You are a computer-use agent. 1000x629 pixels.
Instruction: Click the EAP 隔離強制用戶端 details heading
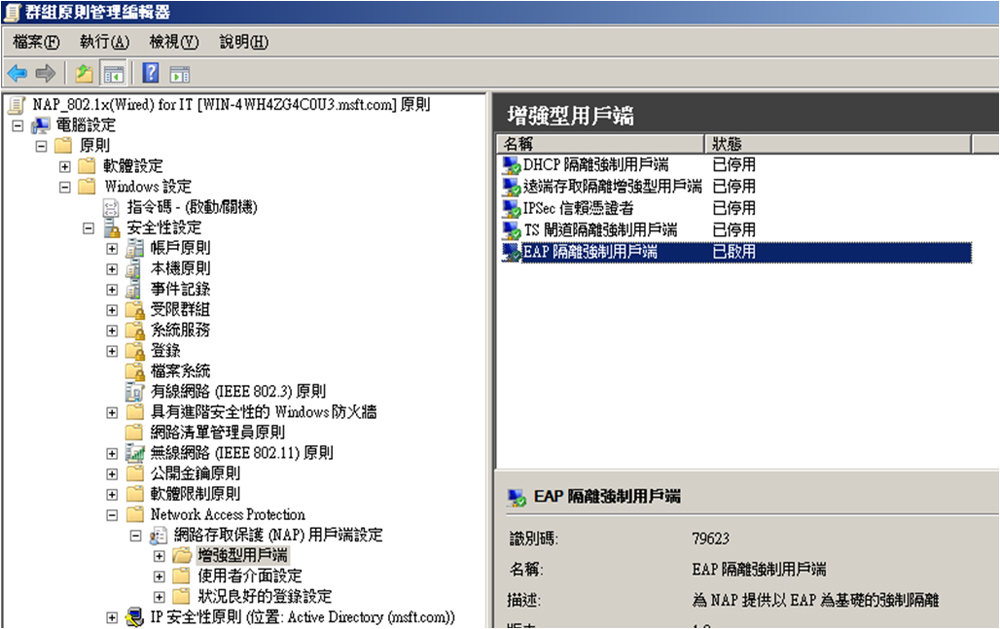coord(607,496)
